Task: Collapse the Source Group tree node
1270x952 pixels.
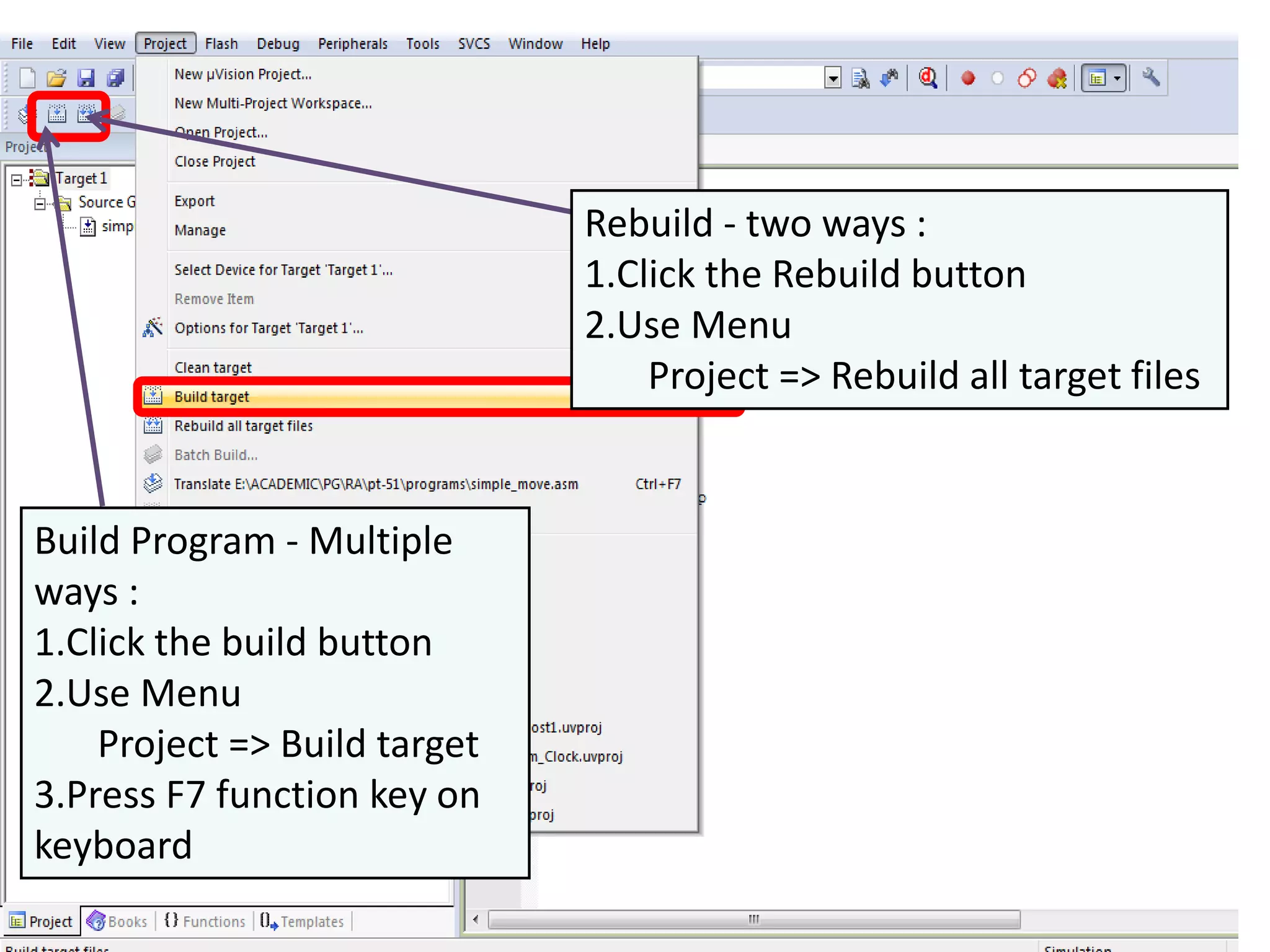Action: (x=40, y=203)
